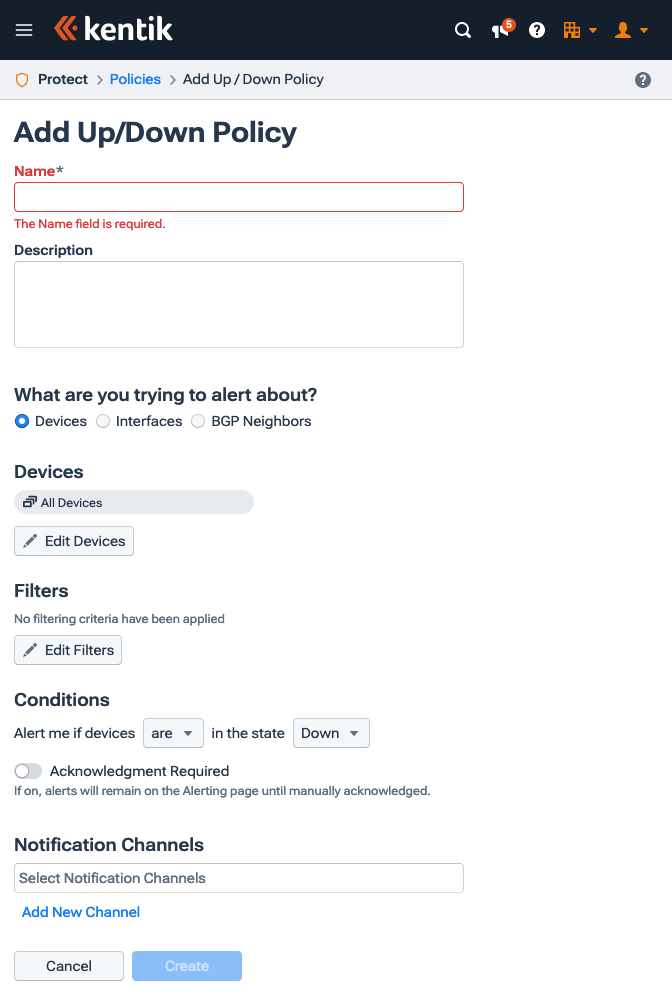The height and width of the screenshot is (1005, 672).
Task: Select the Interfaces radio button
Action: tap(102, 421)
